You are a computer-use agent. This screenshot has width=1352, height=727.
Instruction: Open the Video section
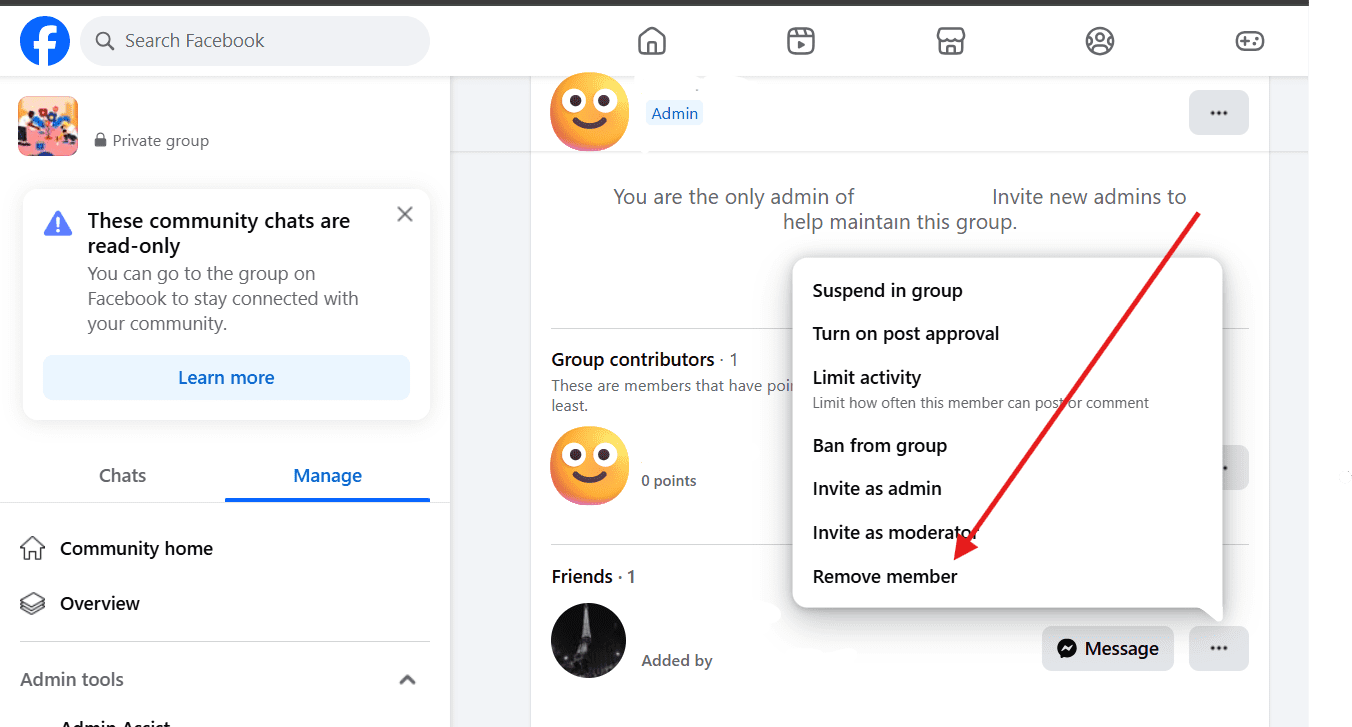pos(800,41)
